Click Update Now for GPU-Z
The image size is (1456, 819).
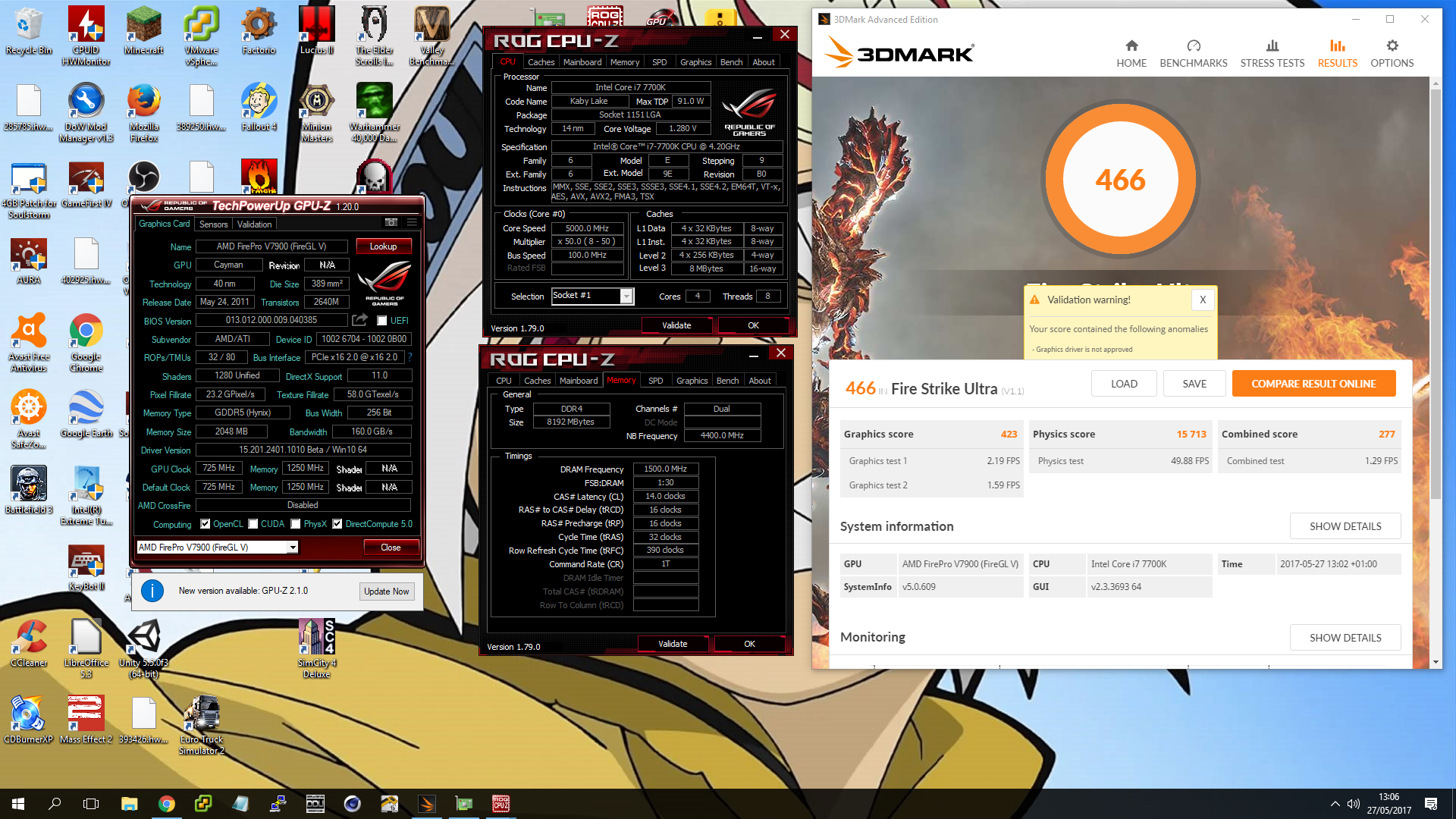[x=387, y=591]
